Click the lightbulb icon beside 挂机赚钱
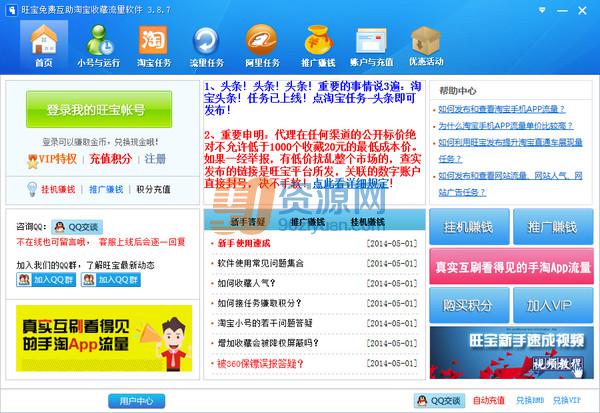 pyautogui.click(x=32, y=189)
